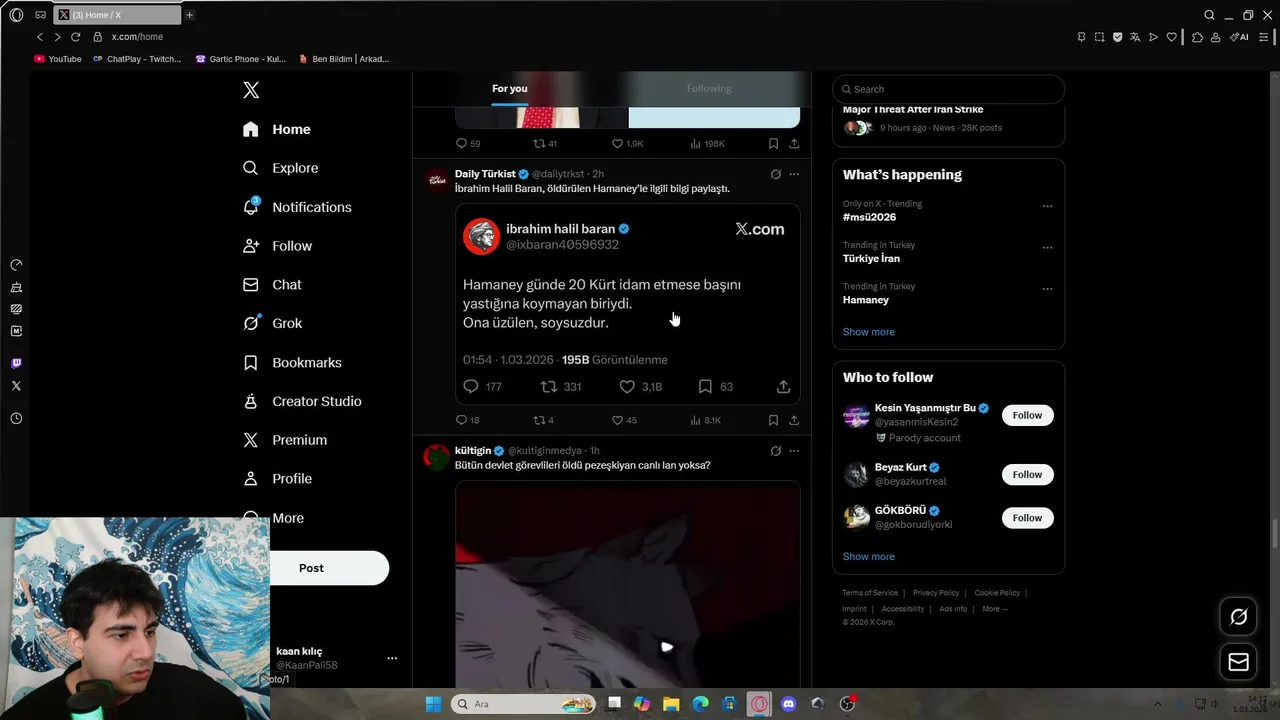Reply to the post with 59 replies

468,144
